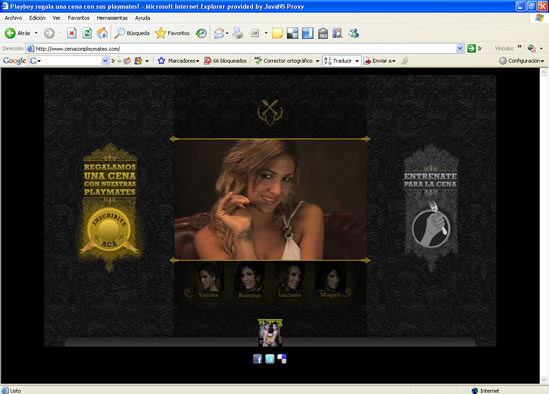The width and height of the screenshot is (549, 394).
Task: Share the page on Facebook
Action: pos(257,359)
